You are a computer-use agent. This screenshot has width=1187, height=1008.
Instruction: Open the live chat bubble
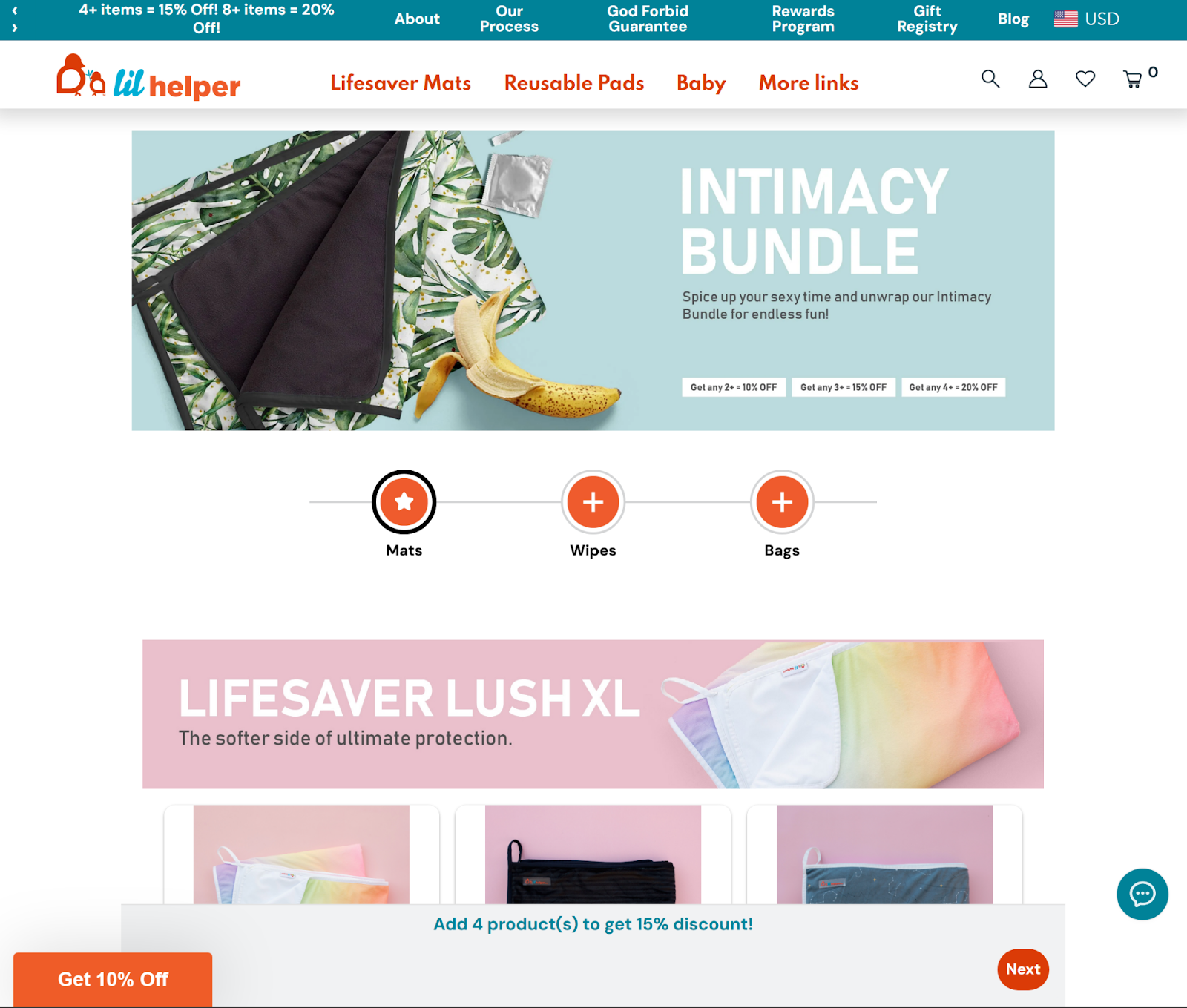(x=1142, y=894)
